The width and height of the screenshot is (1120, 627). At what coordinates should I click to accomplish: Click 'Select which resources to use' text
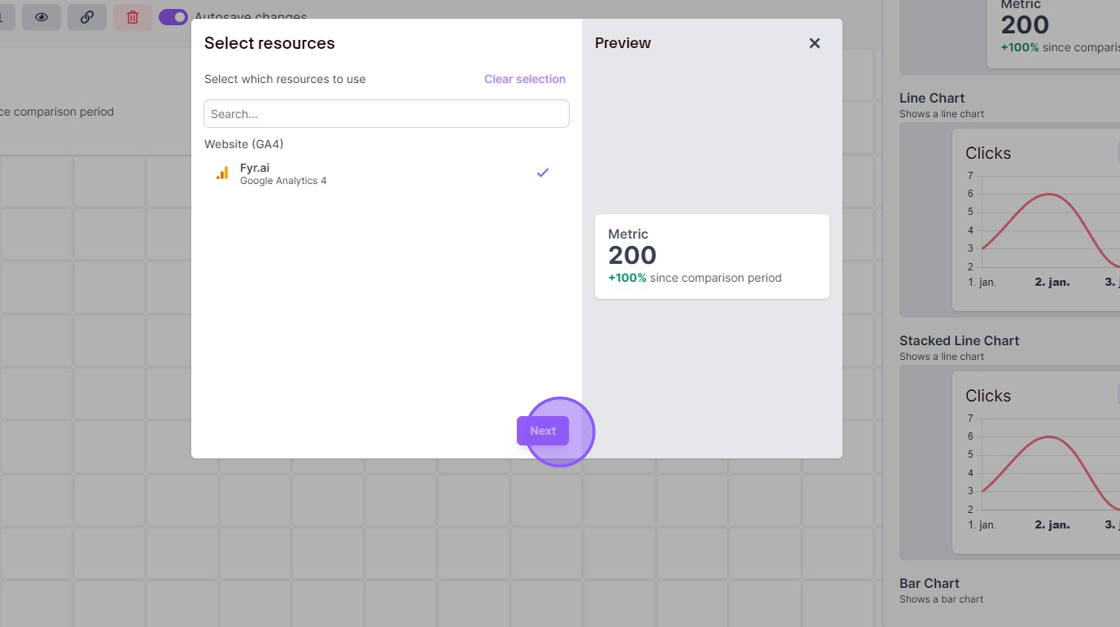pyautogui.click(x=285, y=79)
